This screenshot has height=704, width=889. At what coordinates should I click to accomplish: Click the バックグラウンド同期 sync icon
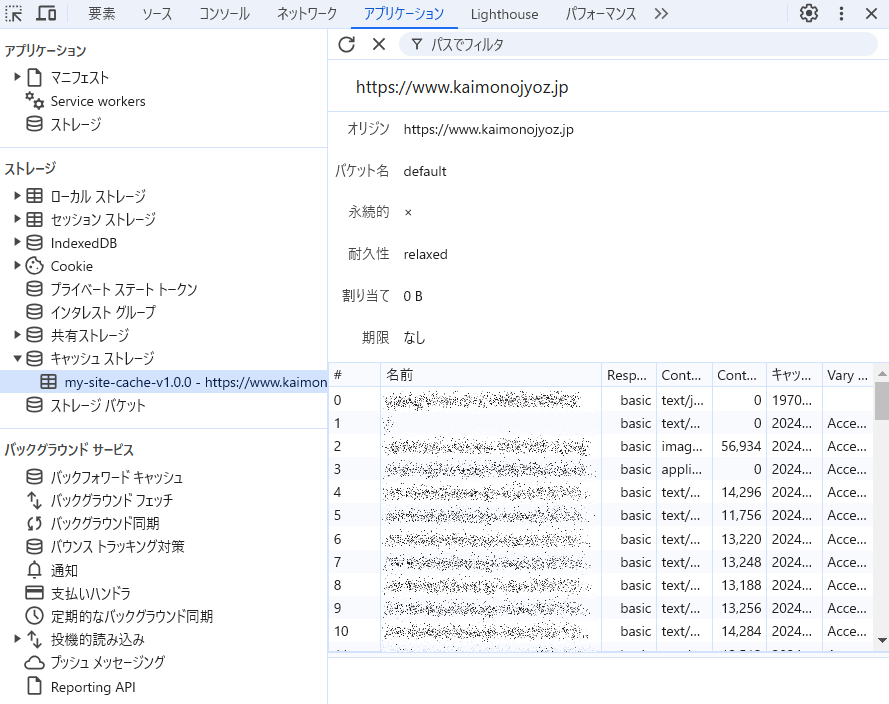tap(35, 524)
